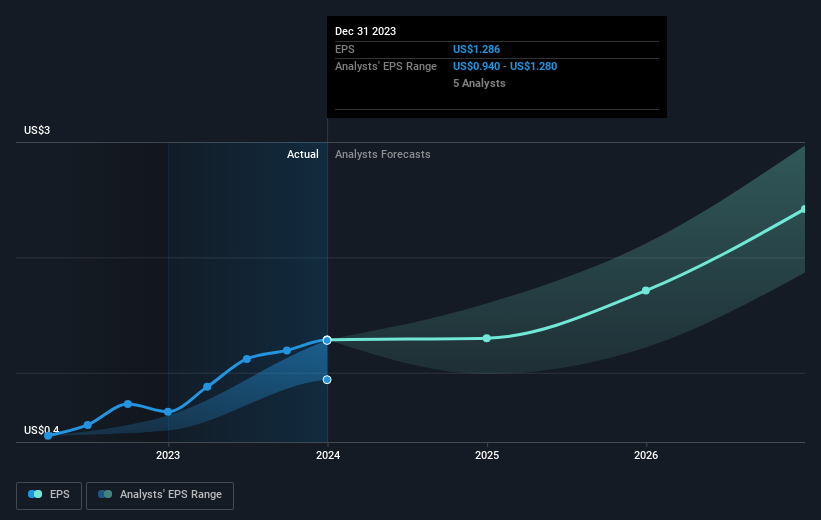Select the EPS data point at 2023 gridline
The image size is (821, 520).
click(168, 412)
